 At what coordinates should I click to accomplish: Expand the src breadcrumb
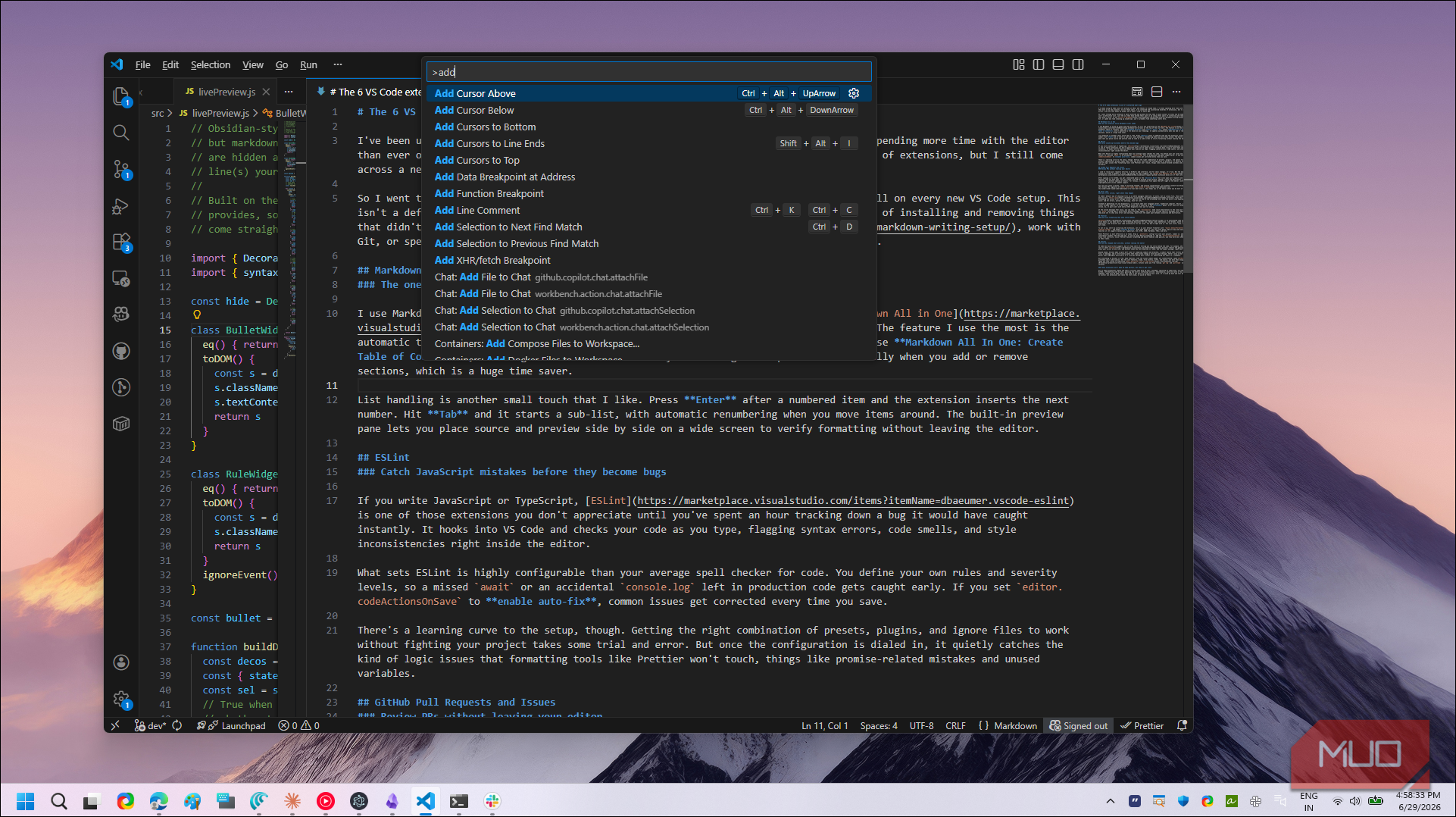tap(158, 113)
